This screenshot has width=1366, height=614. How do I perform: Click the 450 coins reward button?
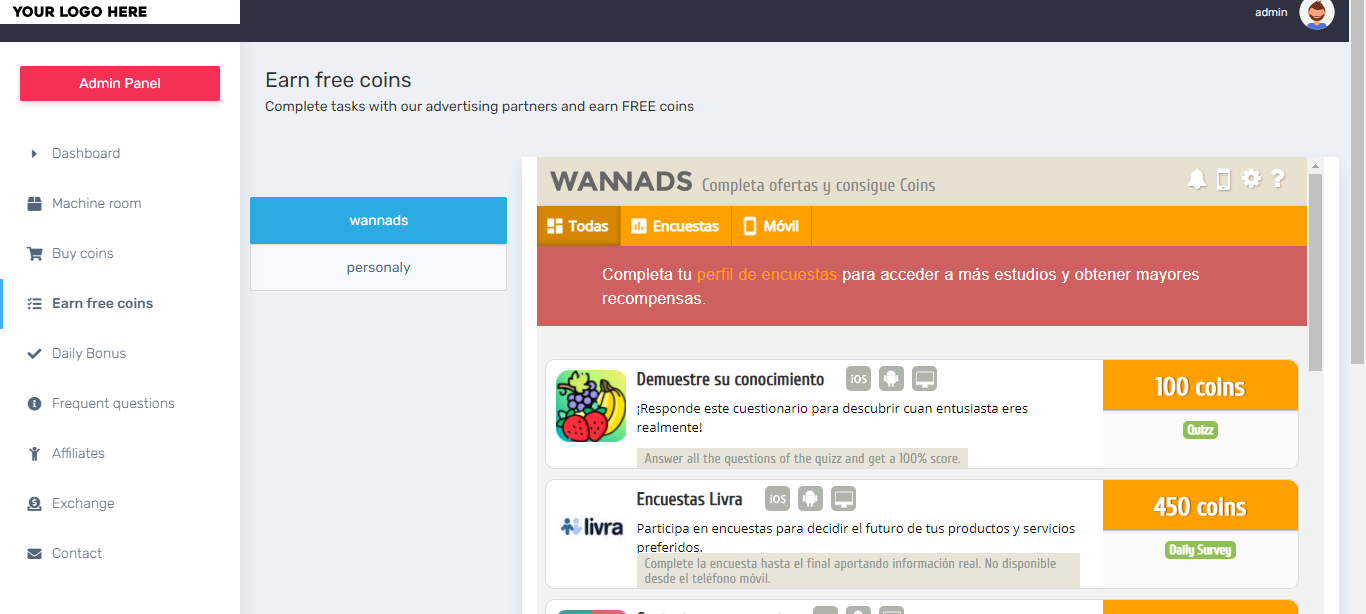pos(1200,506)
